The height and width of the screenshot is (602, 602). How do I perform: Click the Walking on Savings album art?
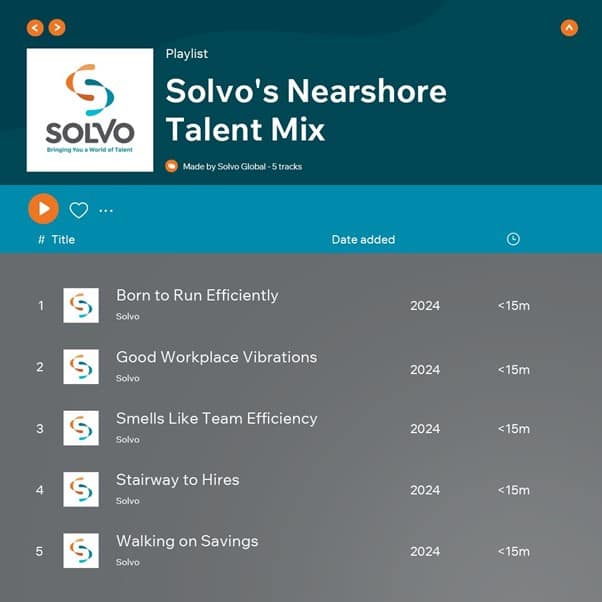(81, 551)
